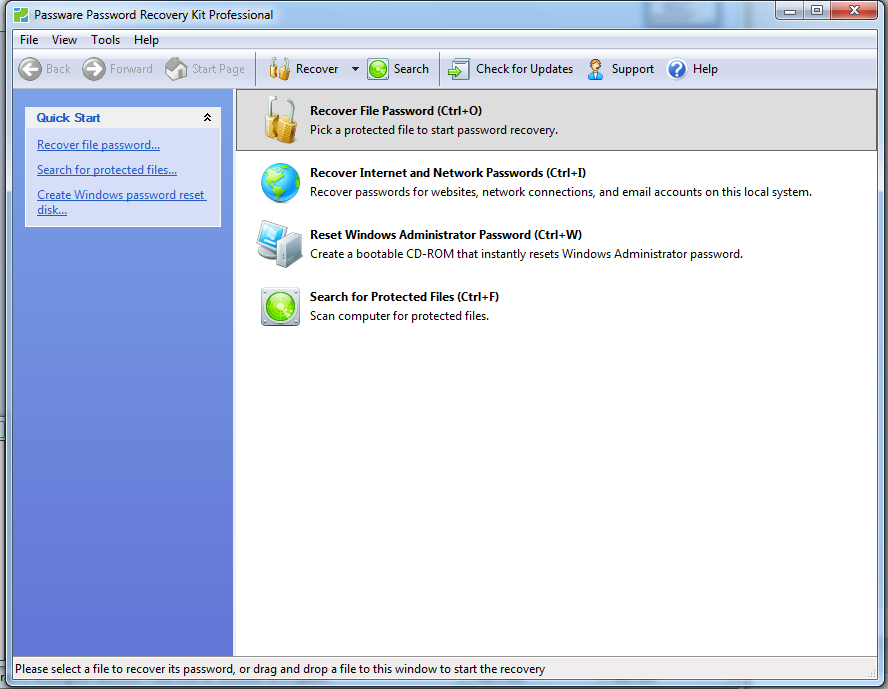Click 'Pick a protected file to start' description
The image size is (888, 689).
[434, 130]
